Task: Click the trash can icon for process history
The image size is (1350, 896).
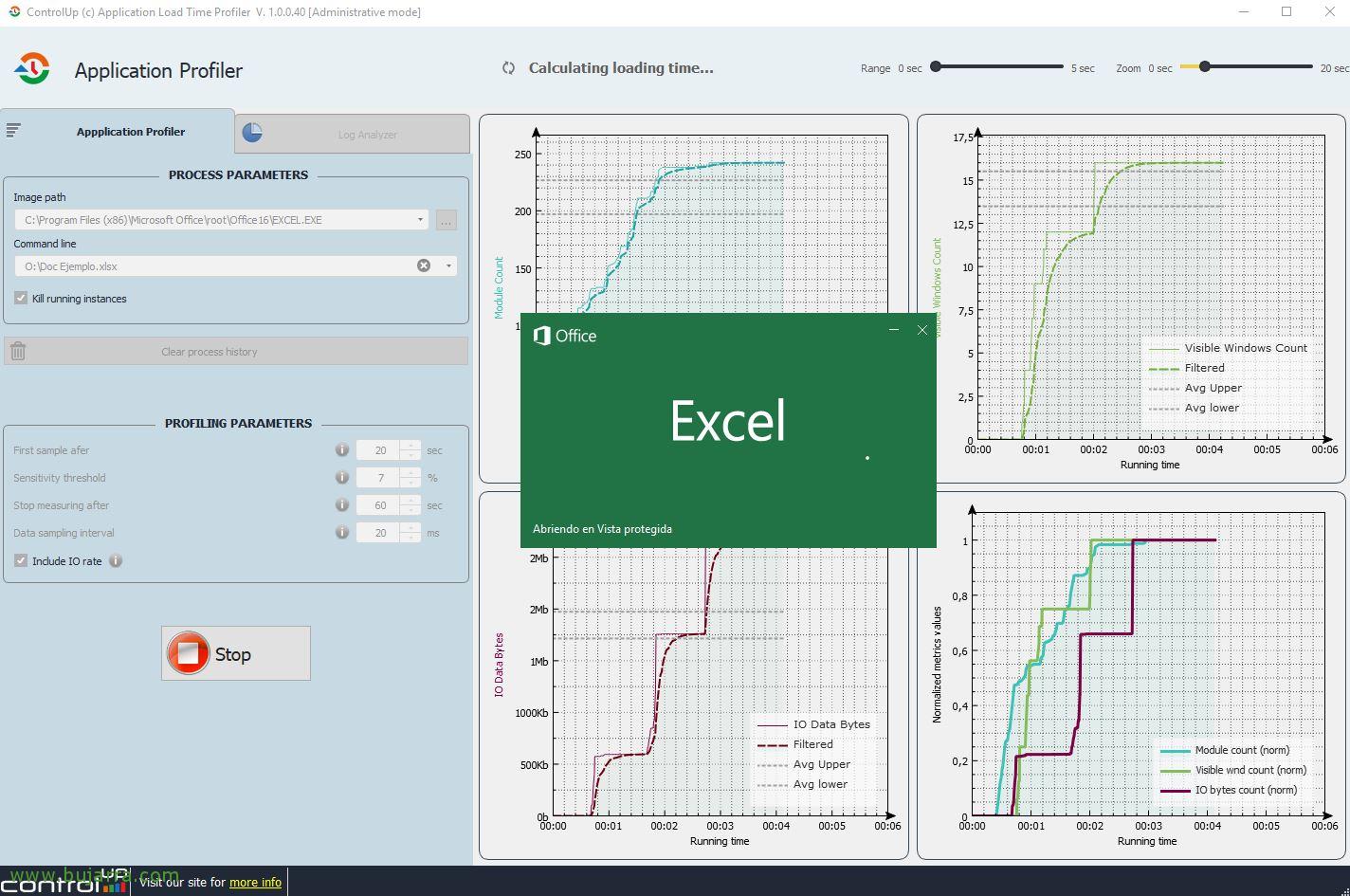Action: click(x=18, y=352)
